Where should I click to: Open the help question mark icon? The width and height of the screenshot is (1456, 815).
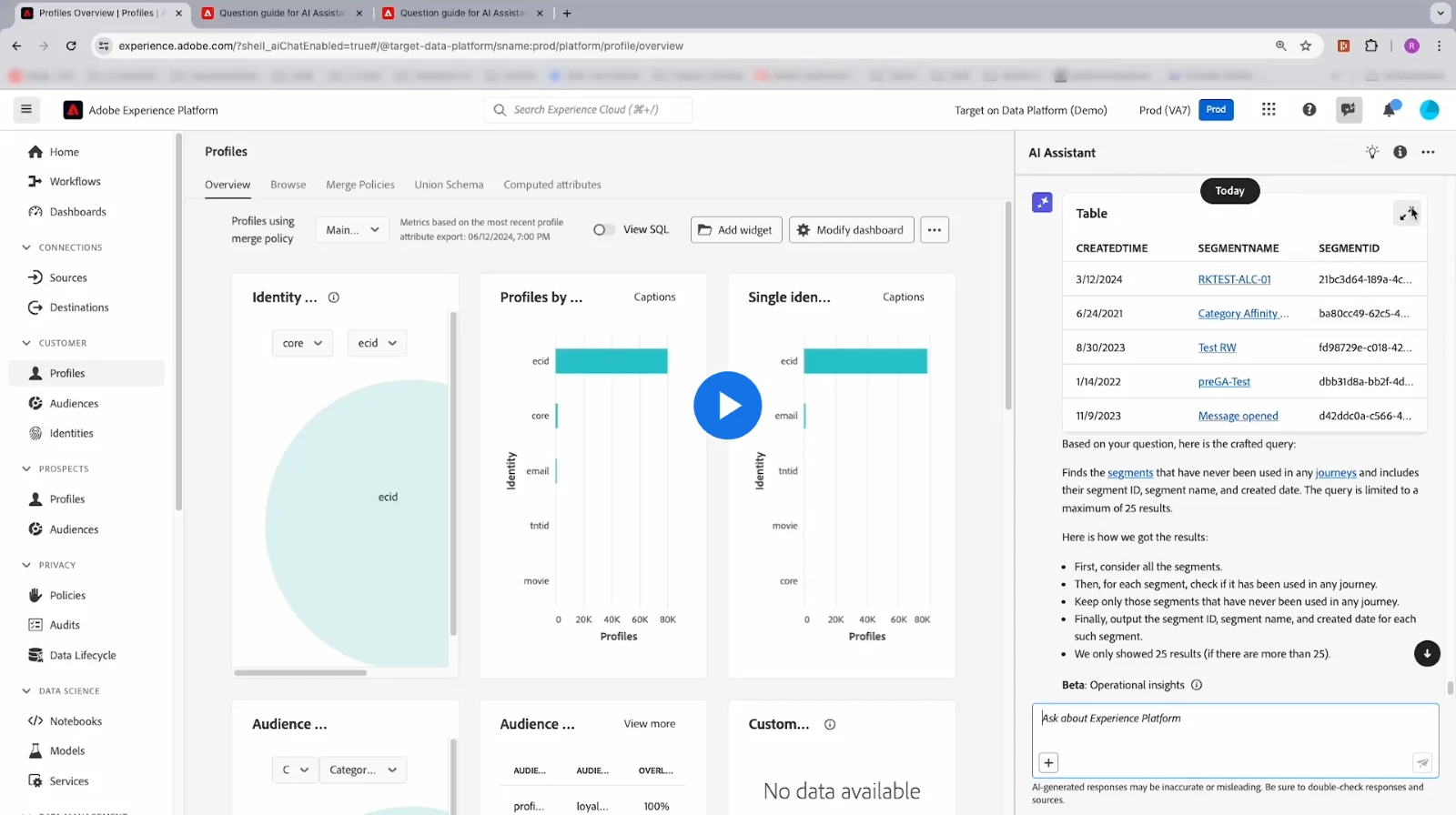click(x=1309, y=109)
